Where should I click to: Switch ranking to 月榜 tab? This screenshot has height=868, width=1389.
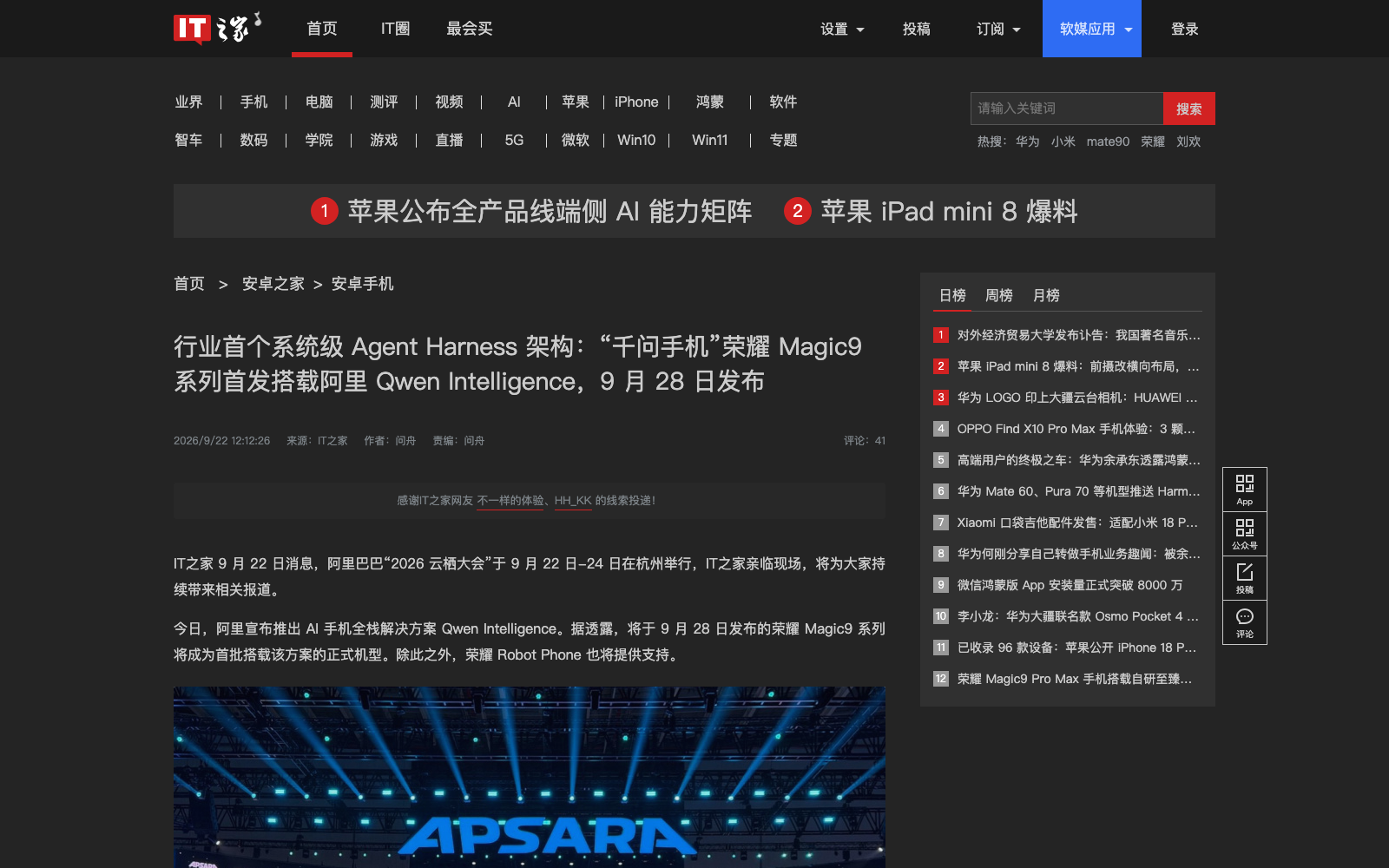pos(1046,295)
